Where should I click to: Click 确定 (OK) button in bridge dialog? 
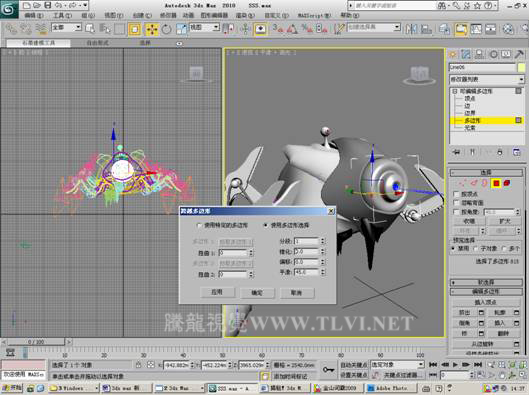pyautogui.click(x=257, y=293)
